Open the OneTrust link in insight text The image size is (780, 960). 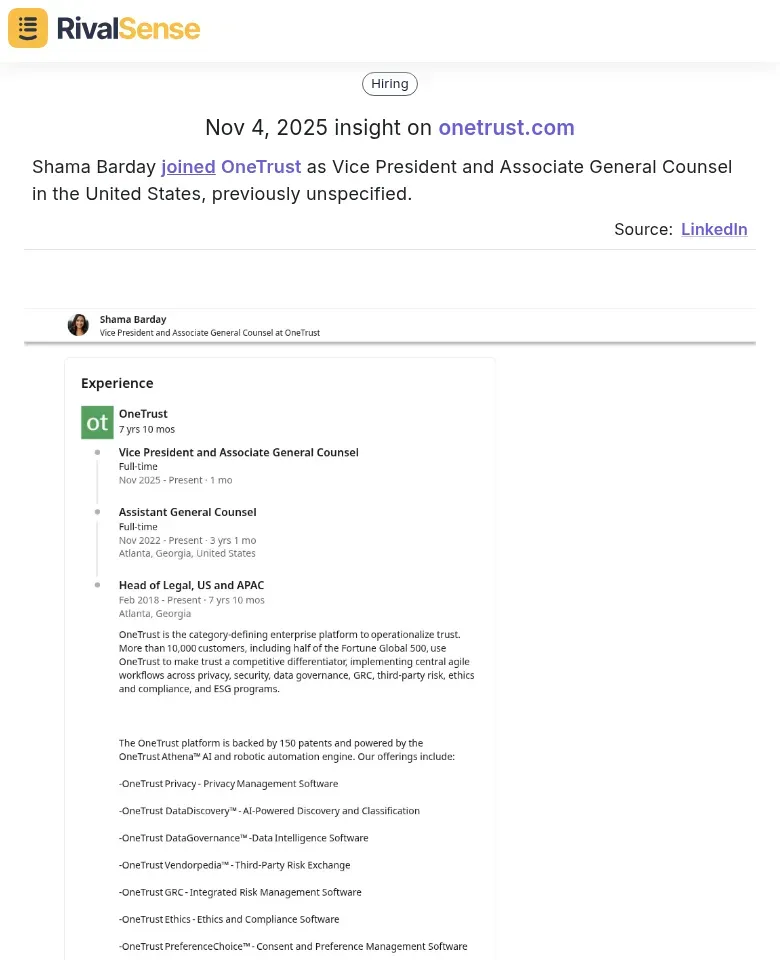[261, 167]
